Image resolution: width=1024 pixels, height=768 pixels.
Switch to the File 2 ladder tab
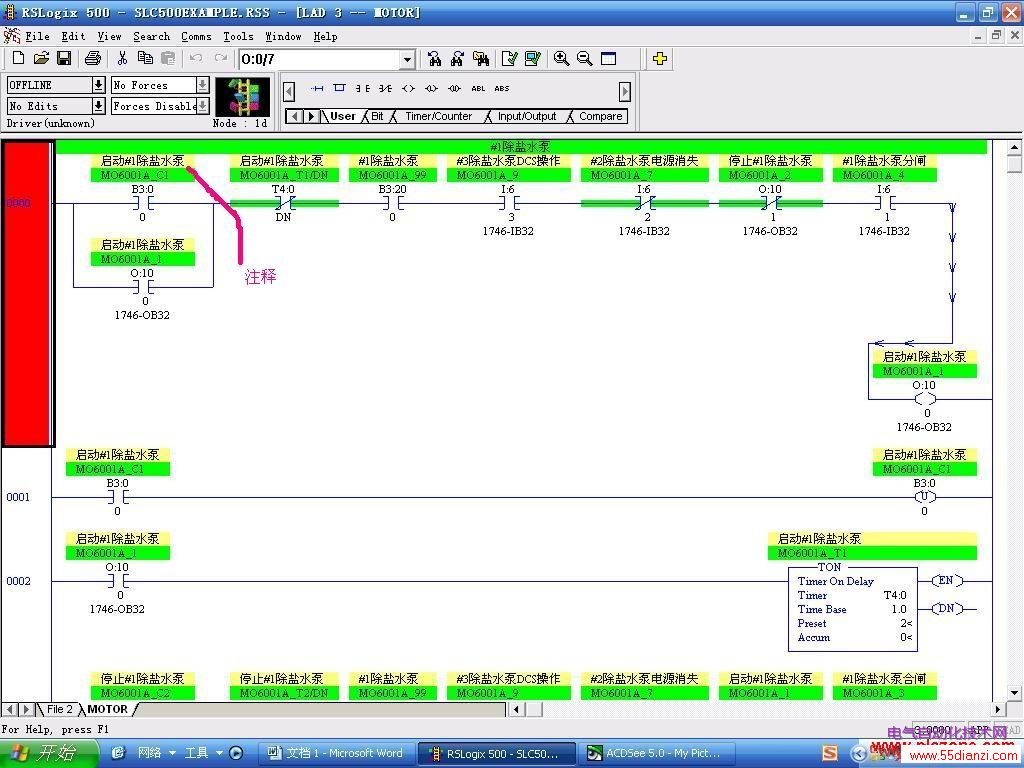coord(60,709)
